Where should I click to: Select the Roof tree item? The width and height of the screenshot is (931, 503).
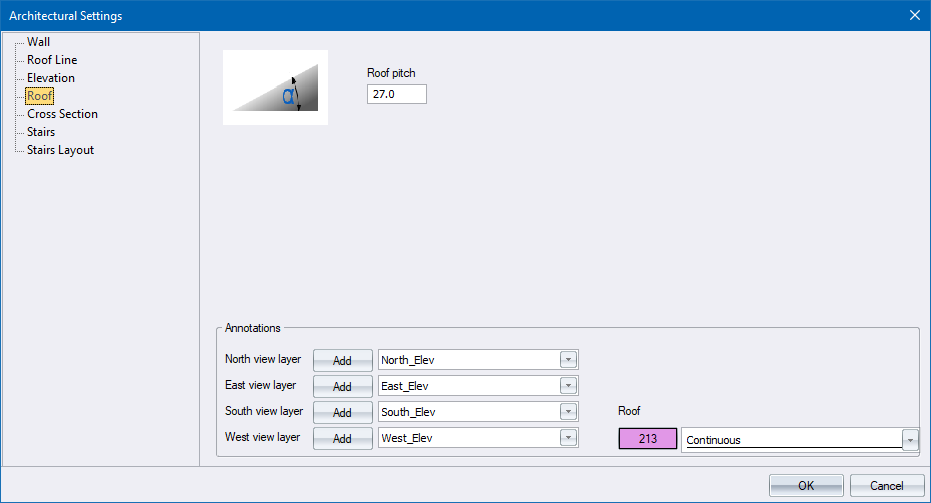click(x=40, y=96)
